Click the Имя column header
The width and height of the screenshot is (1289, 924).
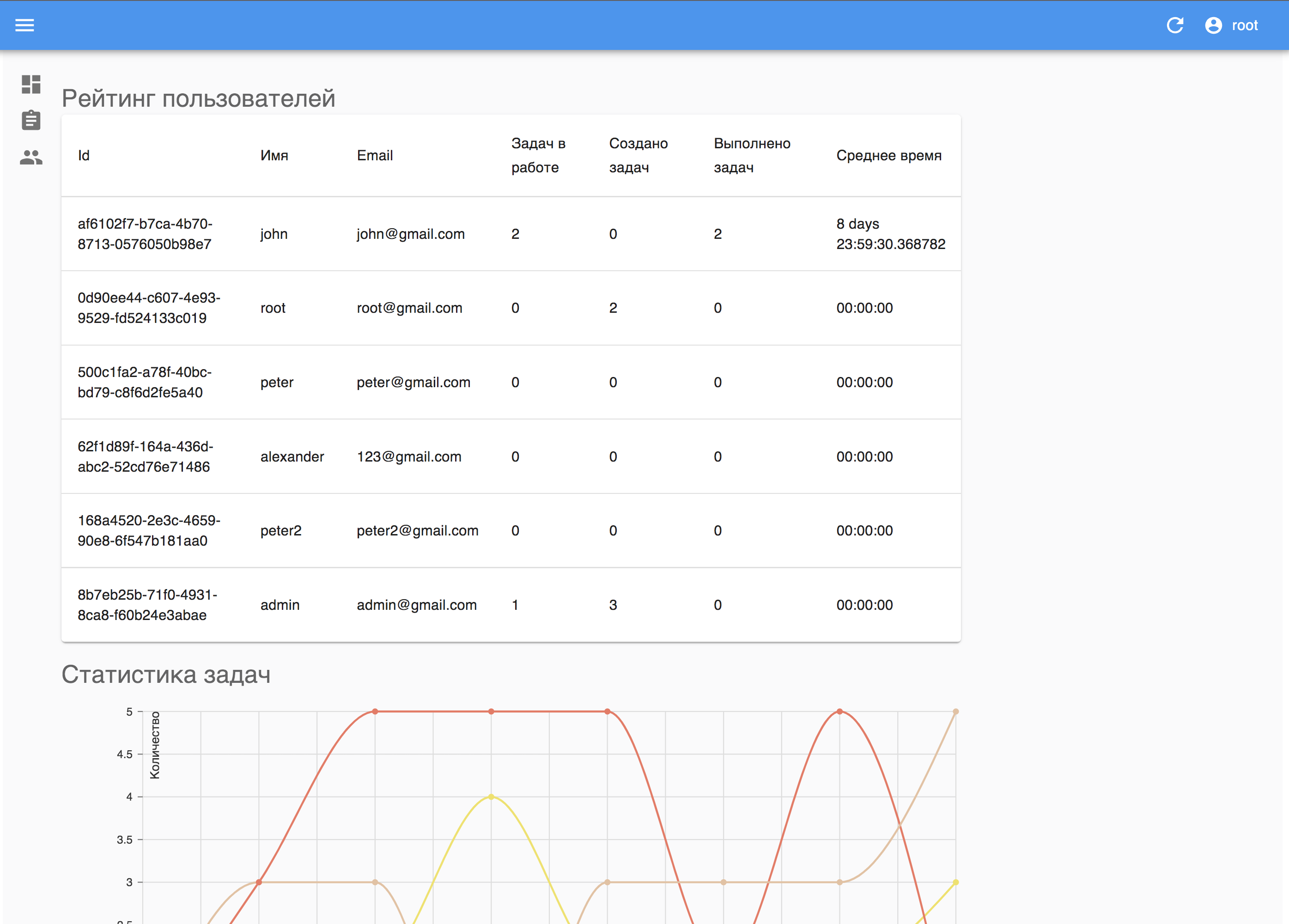(274, 155)
